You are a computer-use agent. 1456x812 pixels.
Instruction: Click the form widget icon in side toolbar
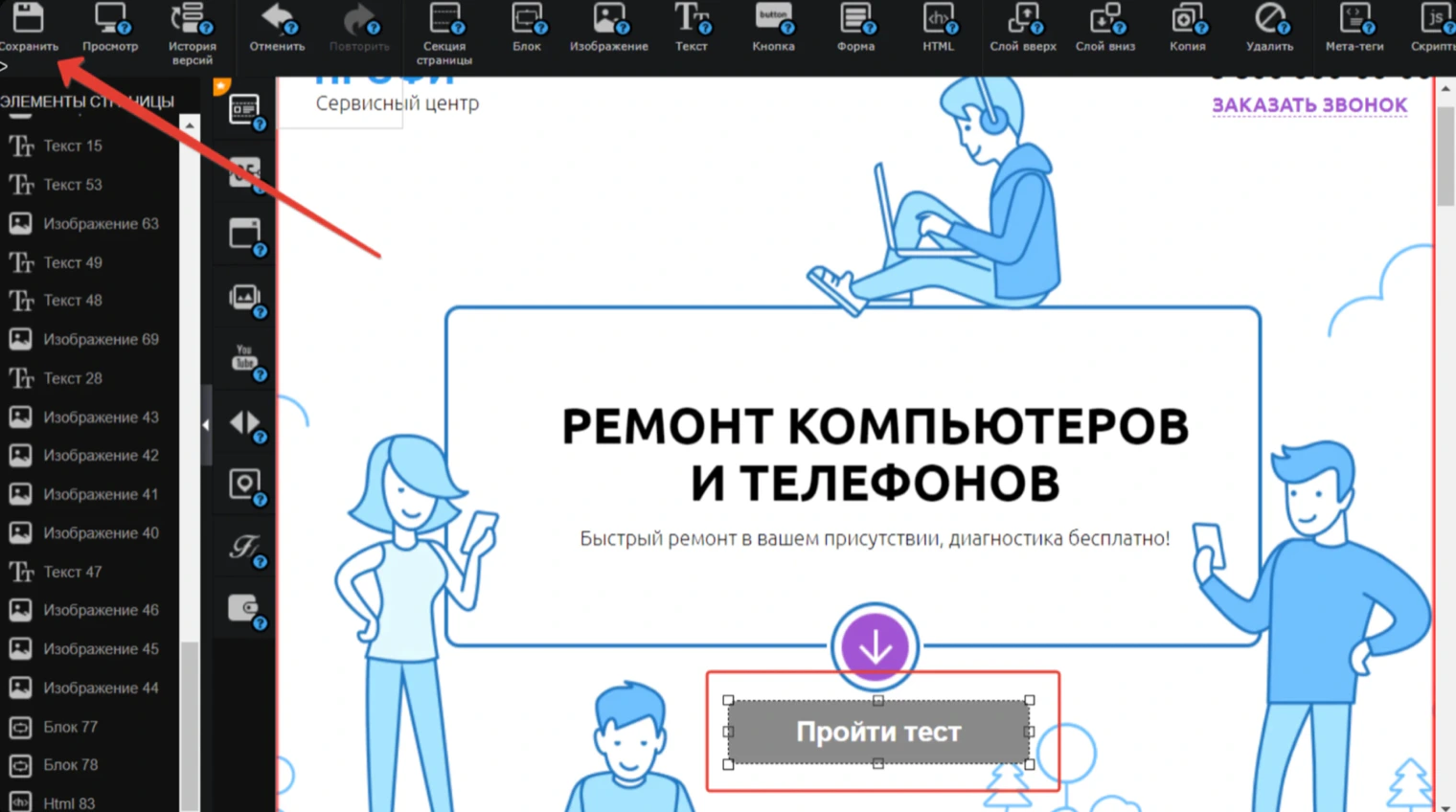pos(245,112)
